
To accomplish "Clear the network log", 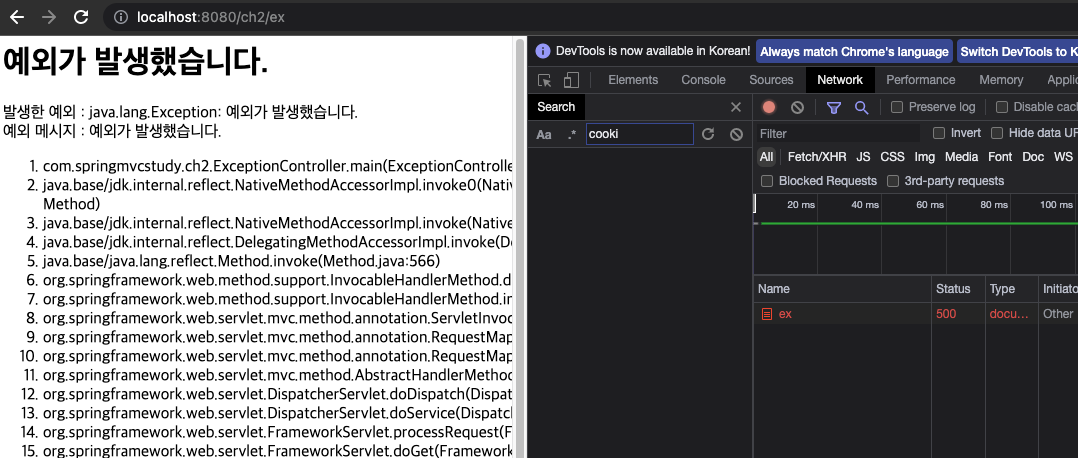I will click(x=798, y=107).
